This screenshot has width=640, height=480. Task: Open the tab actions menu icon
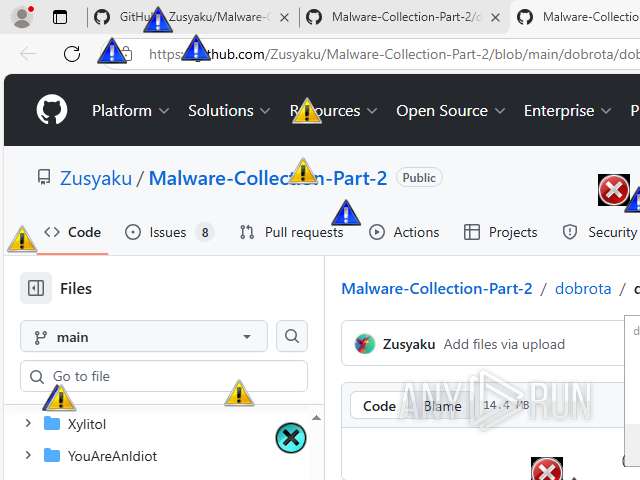[x=60, y=17]
